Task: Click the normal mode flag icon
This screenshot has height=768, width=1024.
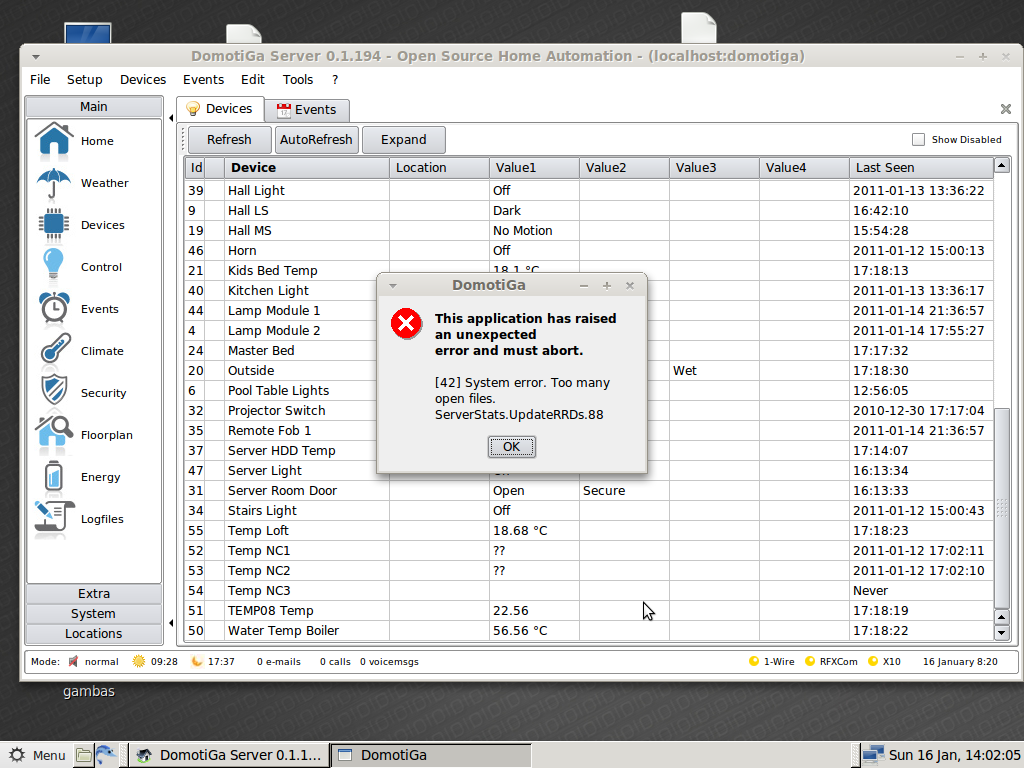Action: click(73, 661)
